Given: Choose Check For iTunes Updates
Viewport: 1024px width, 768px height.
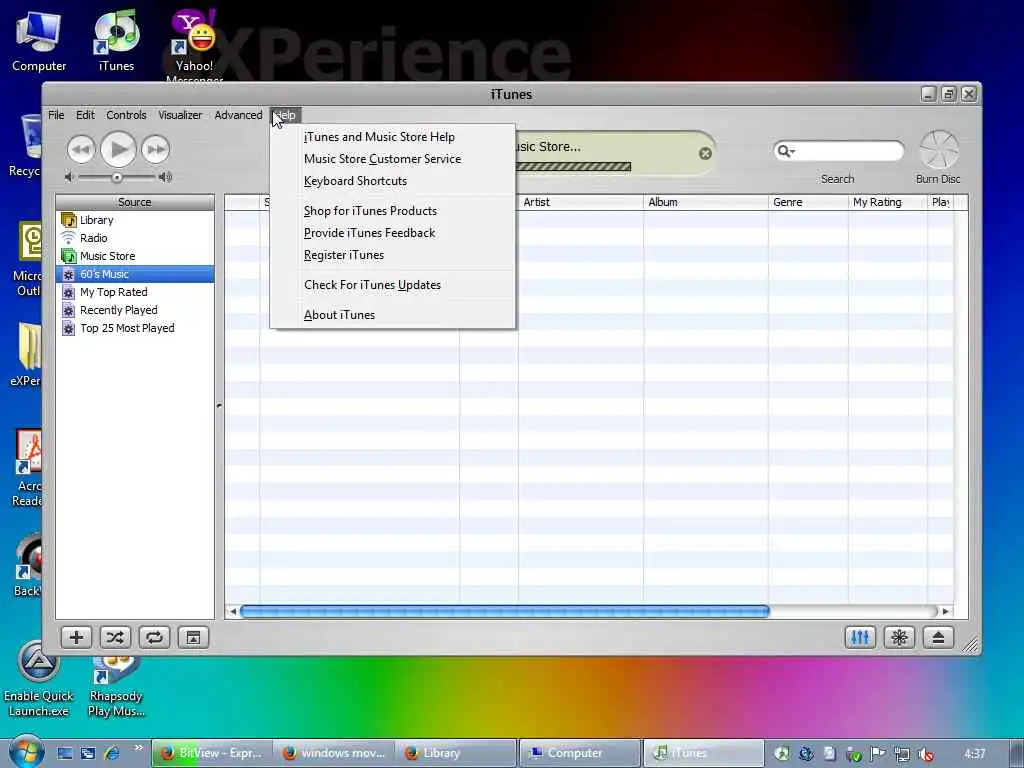Looking at the screenshot, I should coord(392,285).
